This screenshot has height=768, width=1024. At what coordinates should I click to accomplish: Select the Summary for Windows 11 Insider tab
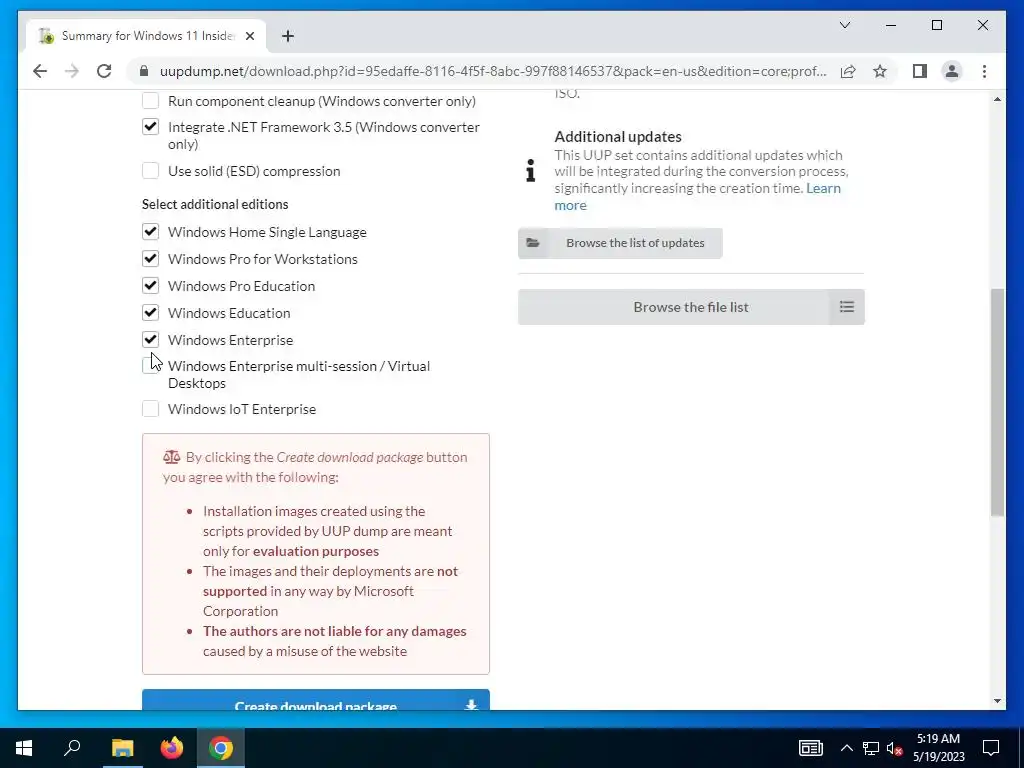point(147,36)
